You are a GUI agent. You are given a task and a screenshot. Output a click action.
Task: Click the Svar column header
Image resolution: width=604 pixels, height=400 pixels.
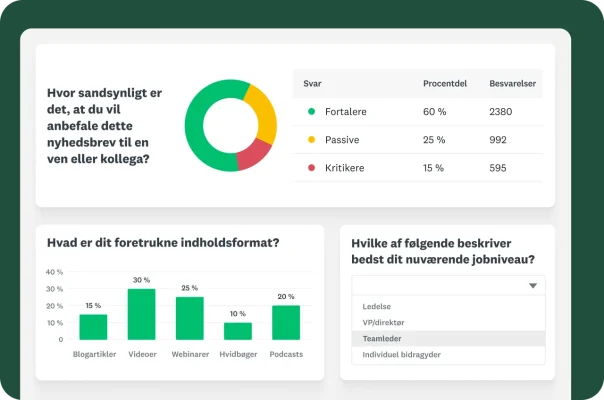pos(312,84)
